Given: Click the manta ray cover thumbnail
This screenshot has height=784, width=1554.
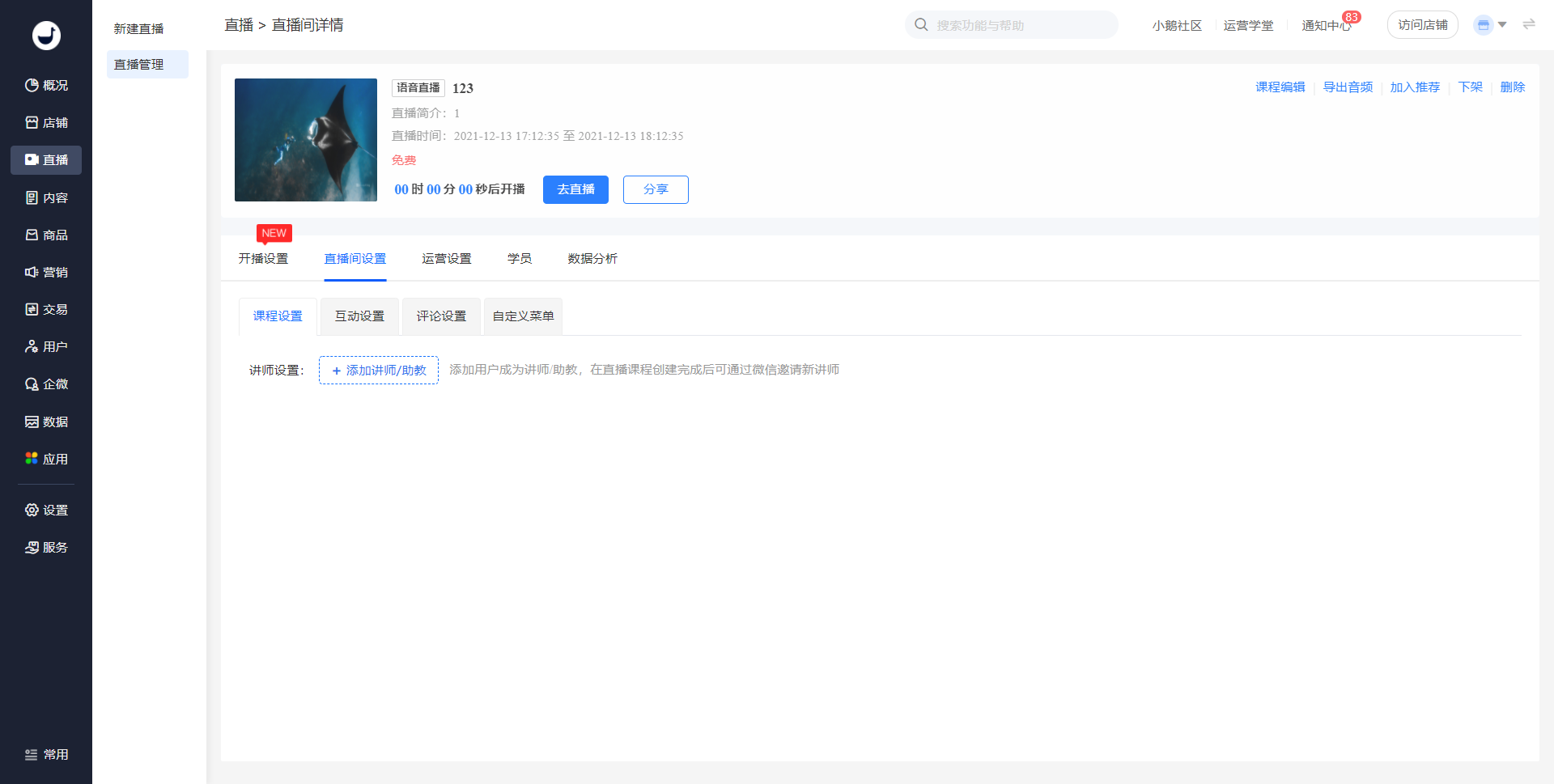Looking at the screenshot, I should click(x=306, y=139).
